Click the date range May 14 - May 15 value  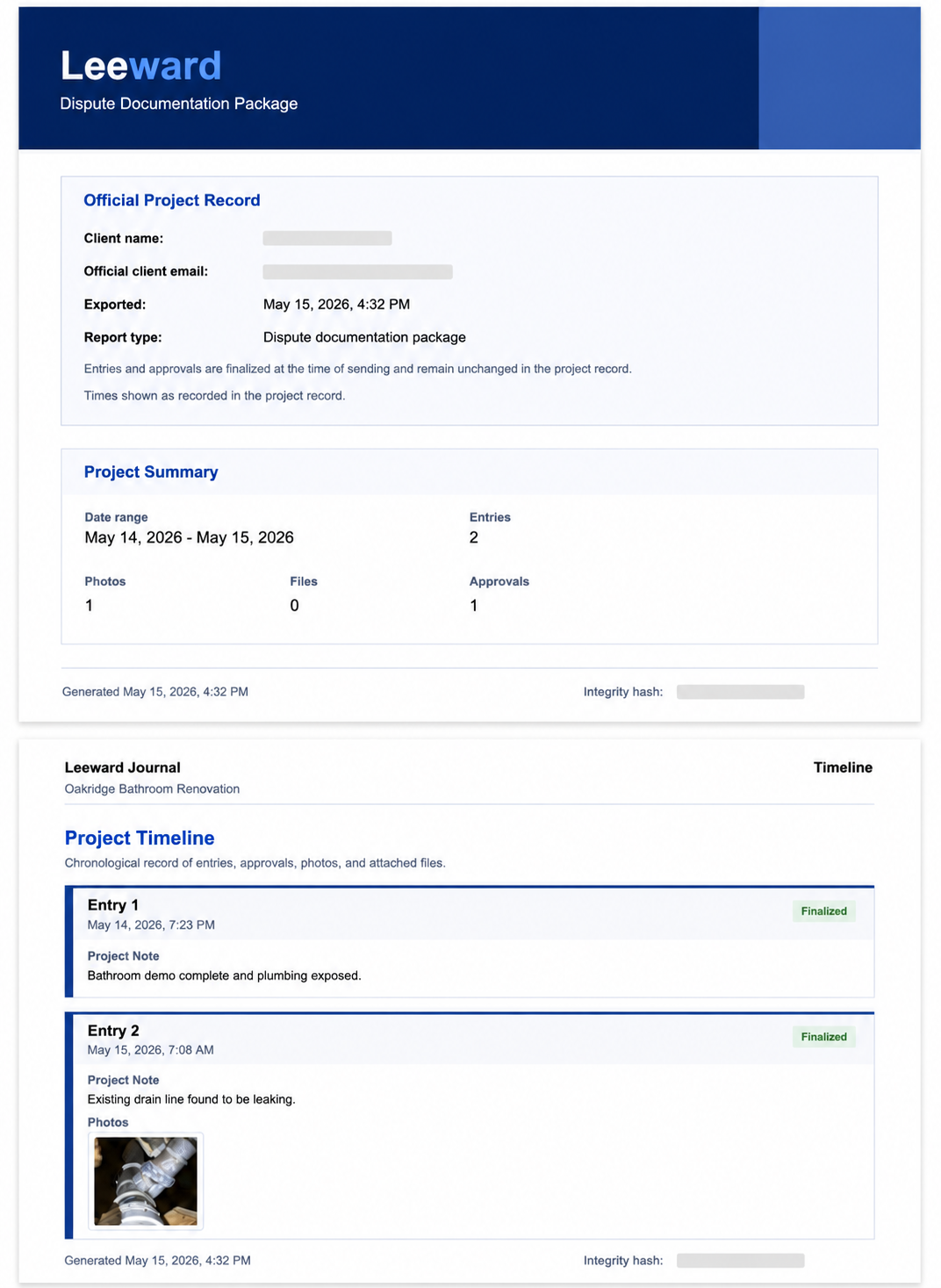[x=190, y=537]
